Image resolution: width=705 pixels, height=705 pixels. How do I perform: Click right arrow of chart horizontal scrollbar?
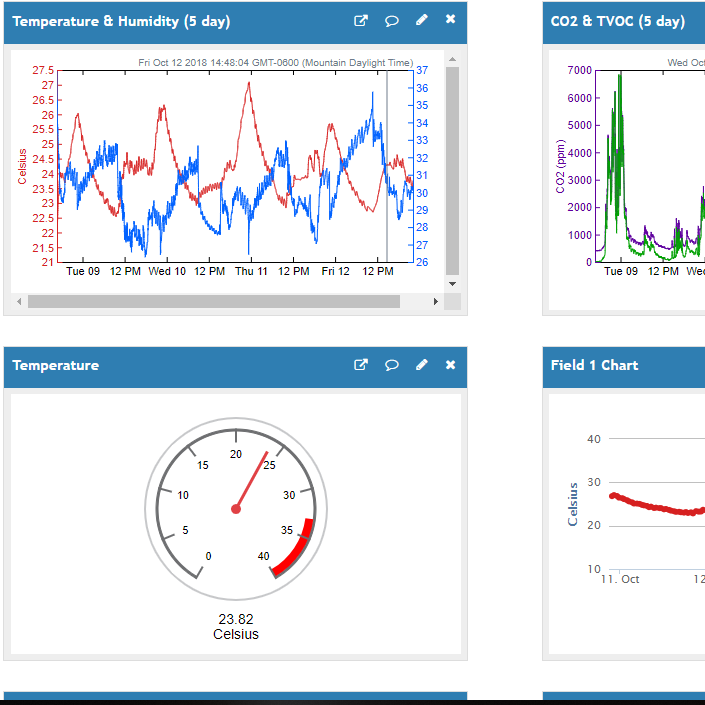pyautogui.click(x=436, y=301)
